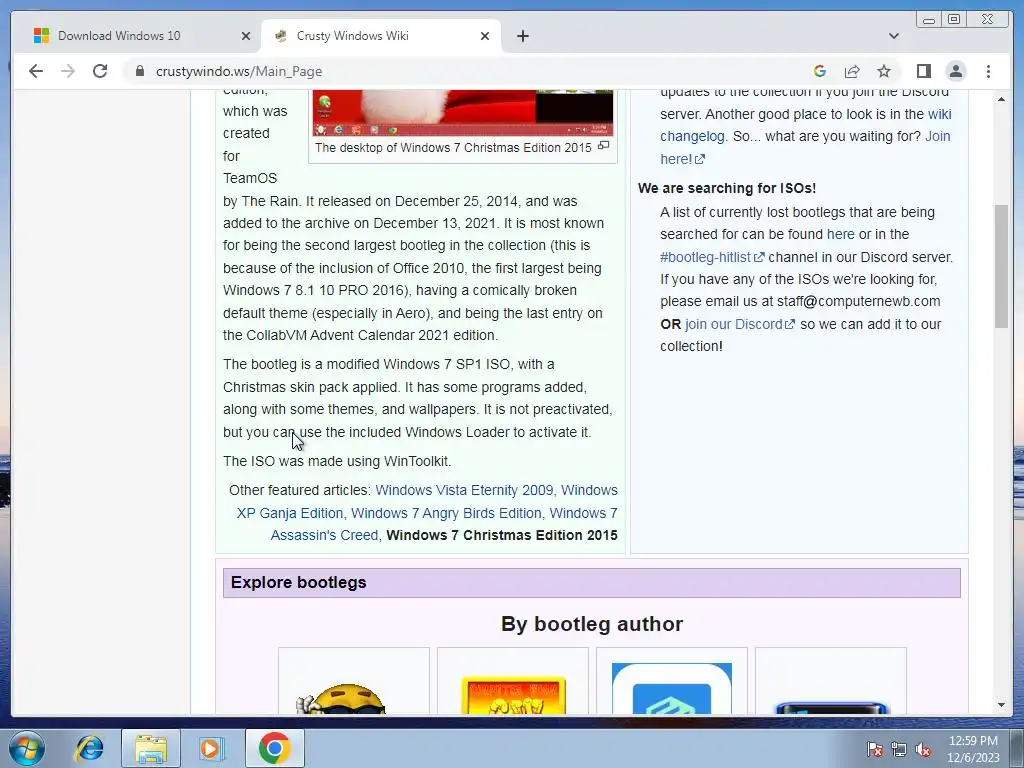Open Windows Explorer from taskbar
Viewport: 1024px width, 768px height.
coord(151,748)
